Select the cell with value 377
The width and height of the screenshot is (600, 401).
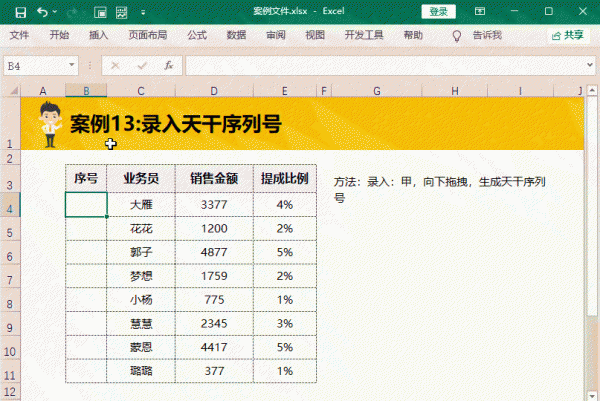[214, 371]
